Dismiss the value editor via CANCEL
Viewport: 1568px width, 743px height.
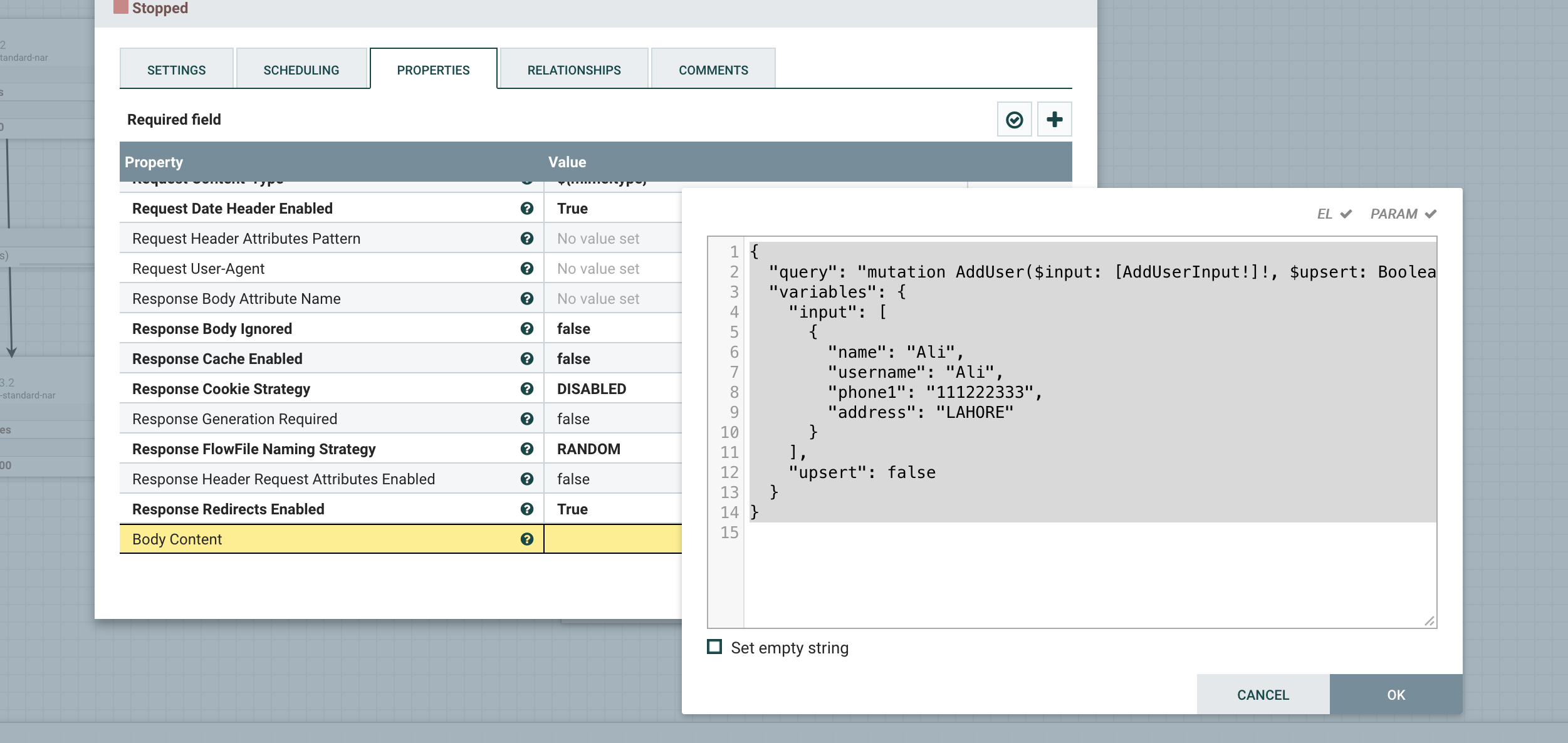click(x=1262, y=694)
